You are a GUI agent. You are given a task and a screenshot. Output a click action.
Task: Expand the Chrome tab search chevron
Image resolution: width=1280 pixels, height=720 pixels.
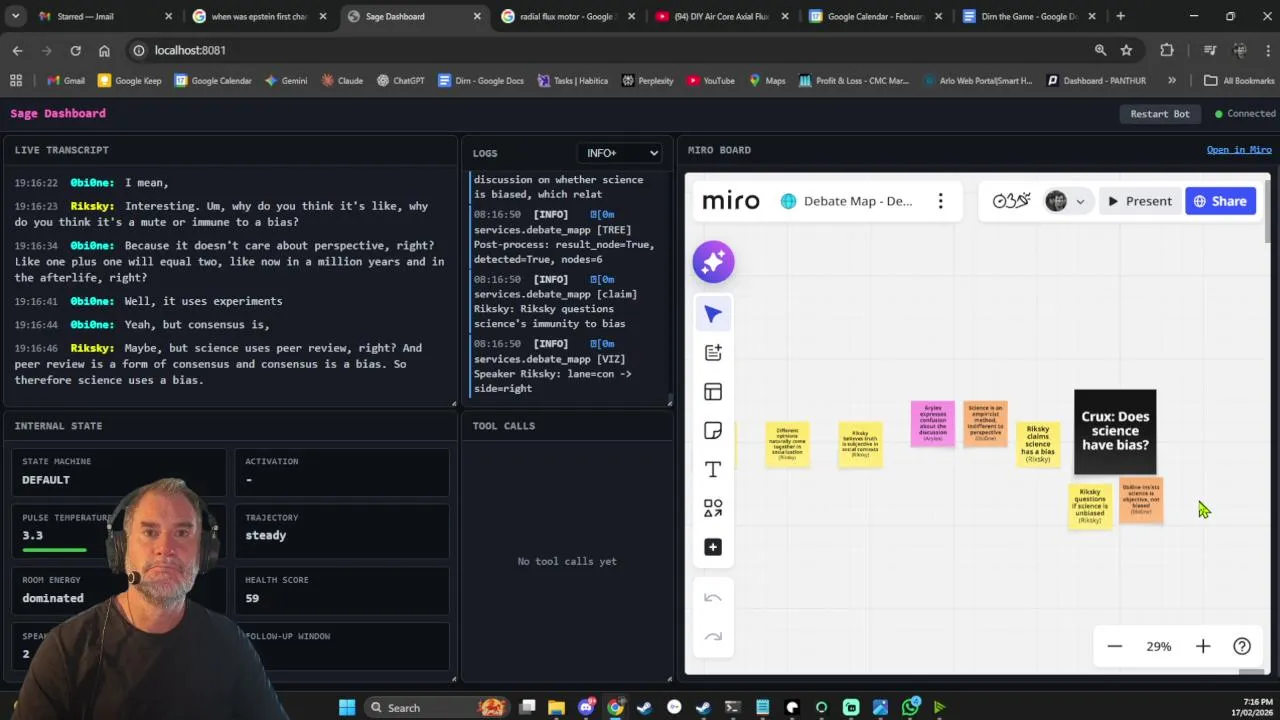(x=15, y=16)
